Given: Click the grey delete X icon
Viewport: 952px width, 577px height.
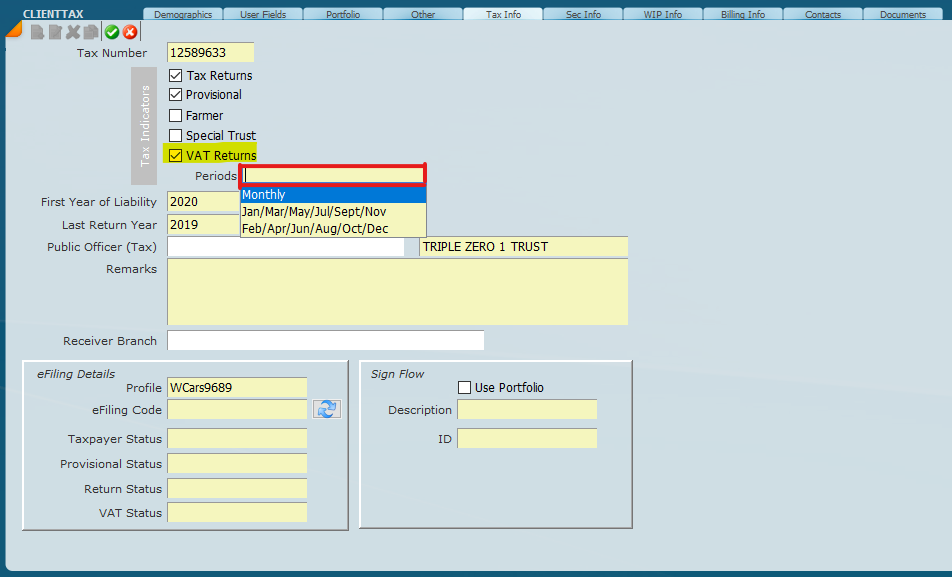Looking at the screenshot, I should click(73, 32).
